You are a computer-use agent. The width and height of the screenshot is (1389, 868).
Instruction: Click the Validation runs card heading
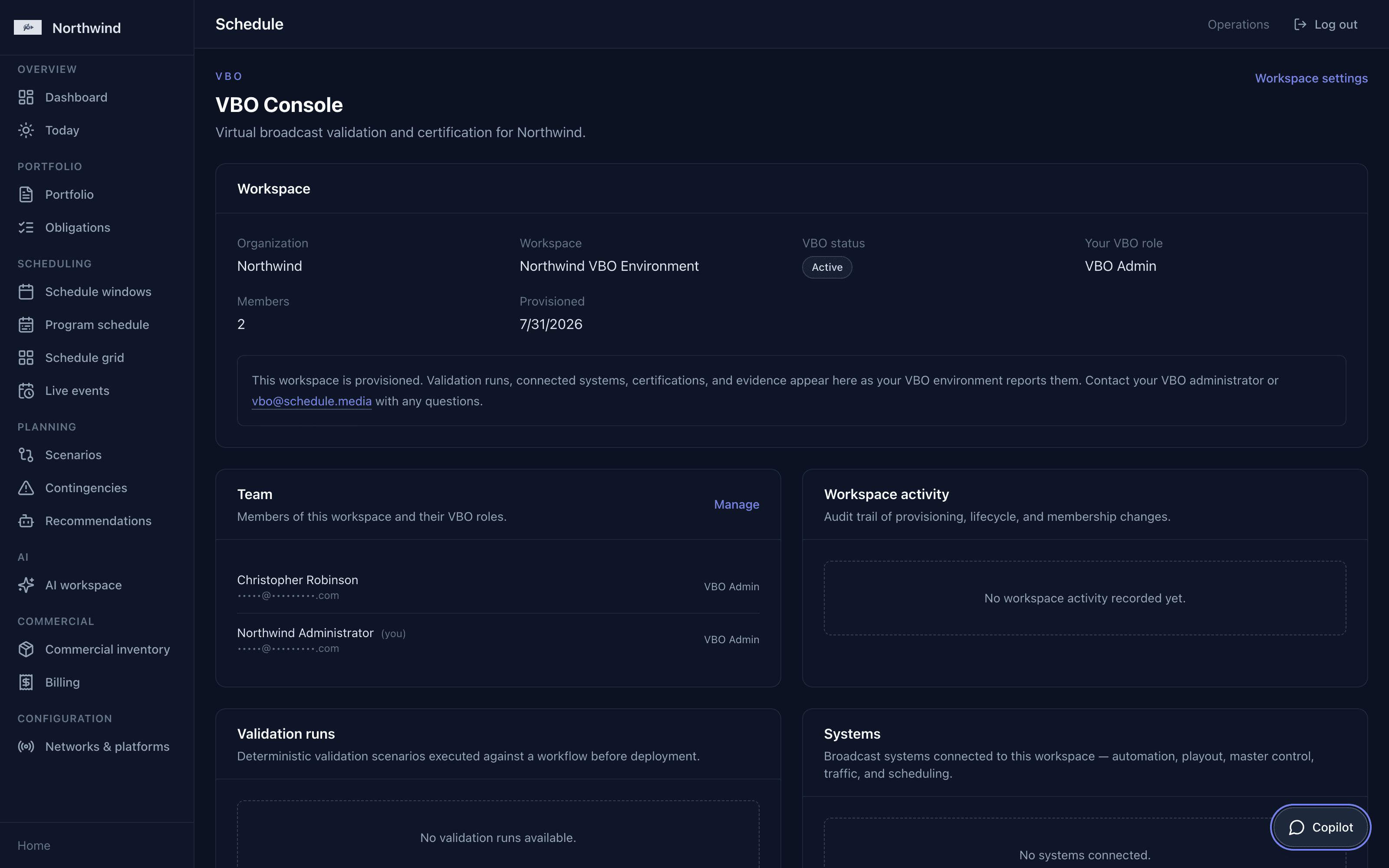point(286,734)
